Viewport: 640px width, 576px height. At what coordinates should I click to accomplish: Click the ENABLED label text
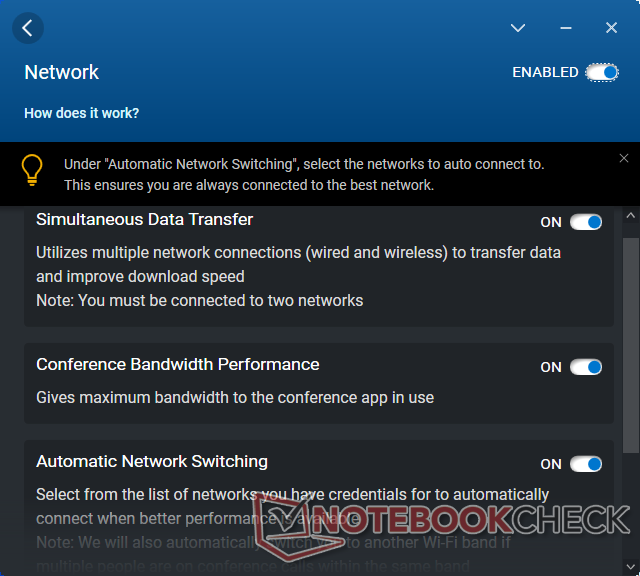tap(545, 72)
